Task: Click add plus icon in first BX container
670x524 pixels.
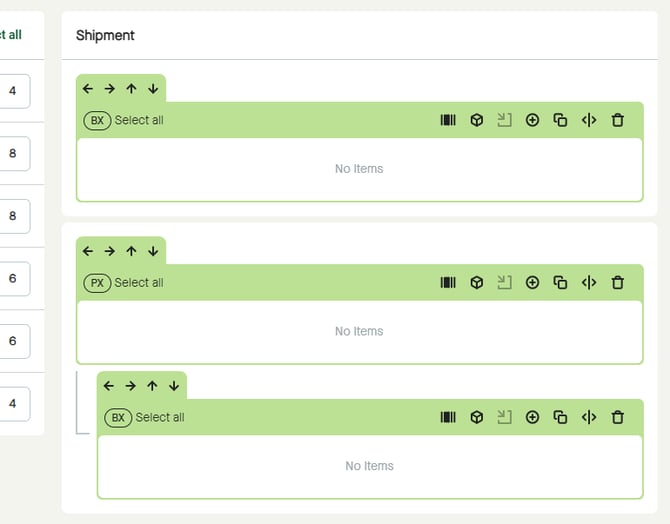Action: tap(532, 120)
